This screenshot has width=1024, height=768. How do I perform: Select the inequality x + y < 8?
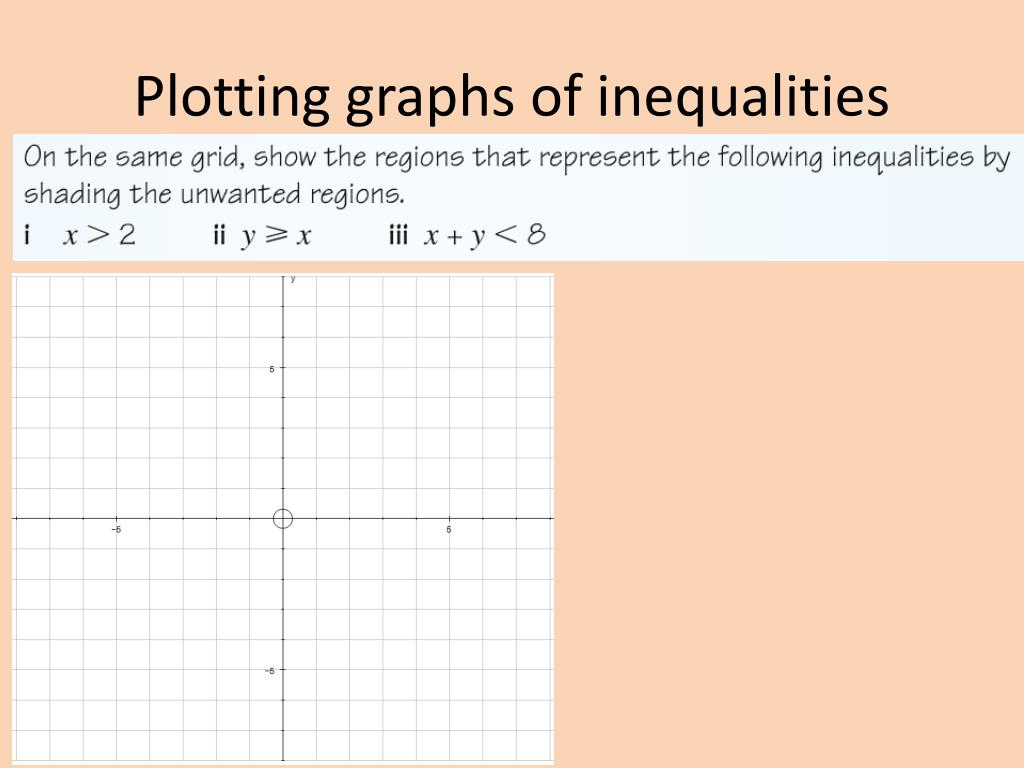(484, 236)
